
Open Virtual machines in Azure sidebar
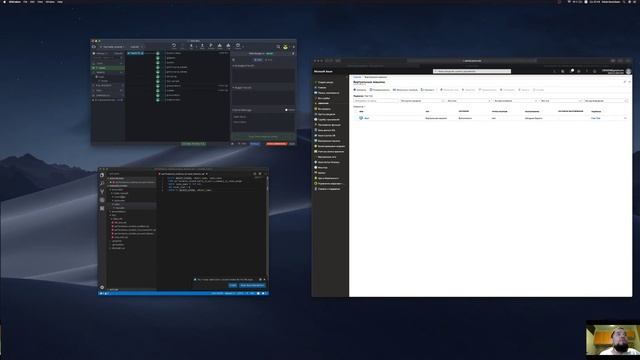(328, 141)
